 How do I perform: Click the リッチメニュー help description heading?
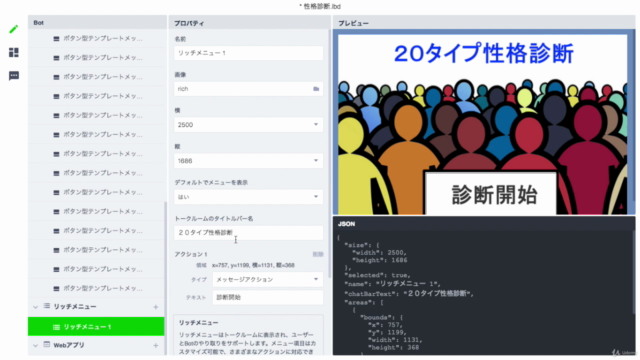tap(198, 322)
